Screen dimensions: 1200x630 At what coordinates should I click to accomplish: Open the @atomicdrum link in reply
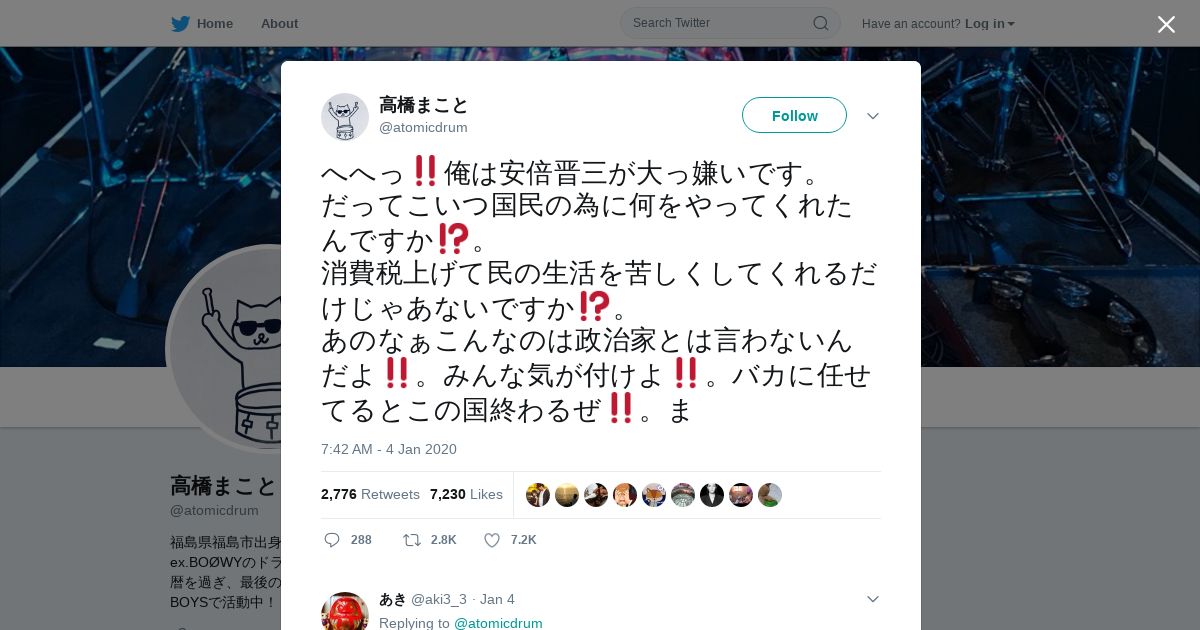(x=498, y=623)
